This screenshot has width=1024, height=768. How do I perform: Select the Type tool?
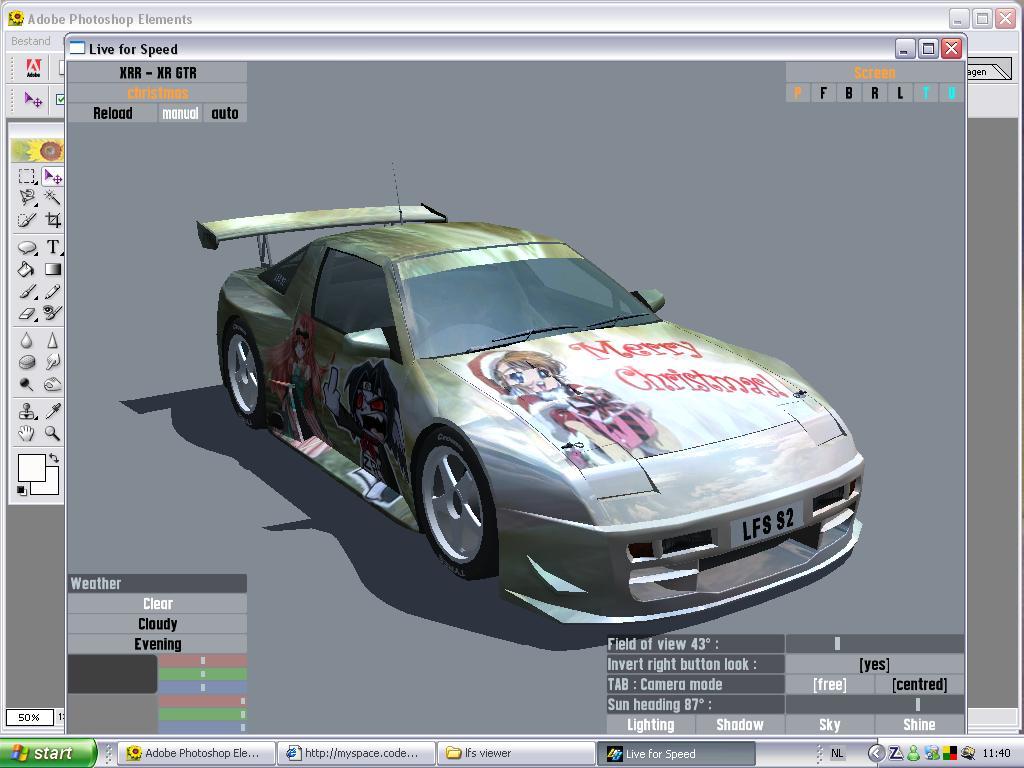[x=52, y=248]
